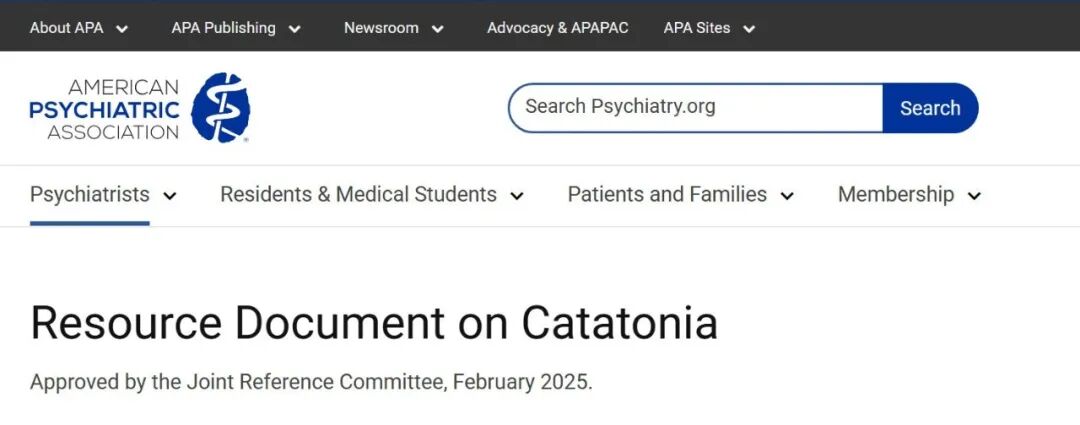Open the Membership menu

(895, 194)
